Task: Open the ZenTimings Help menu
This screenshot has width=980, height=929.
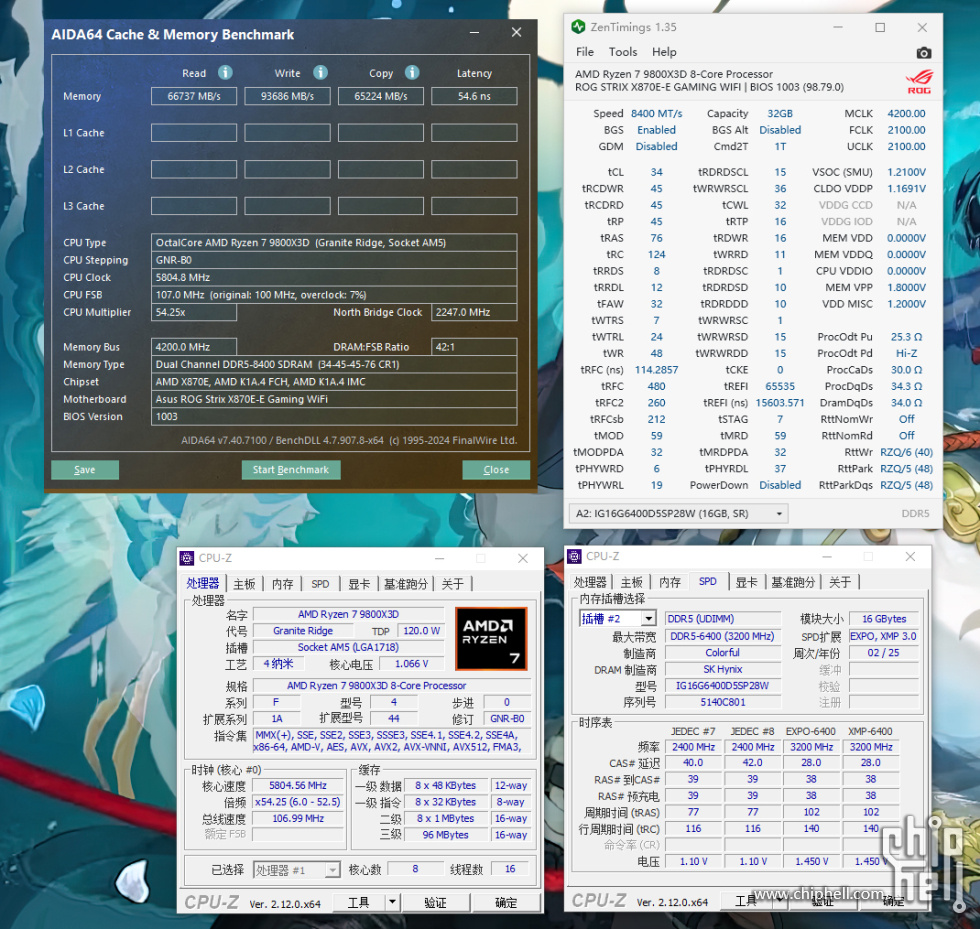Action: tap(664, 52)
